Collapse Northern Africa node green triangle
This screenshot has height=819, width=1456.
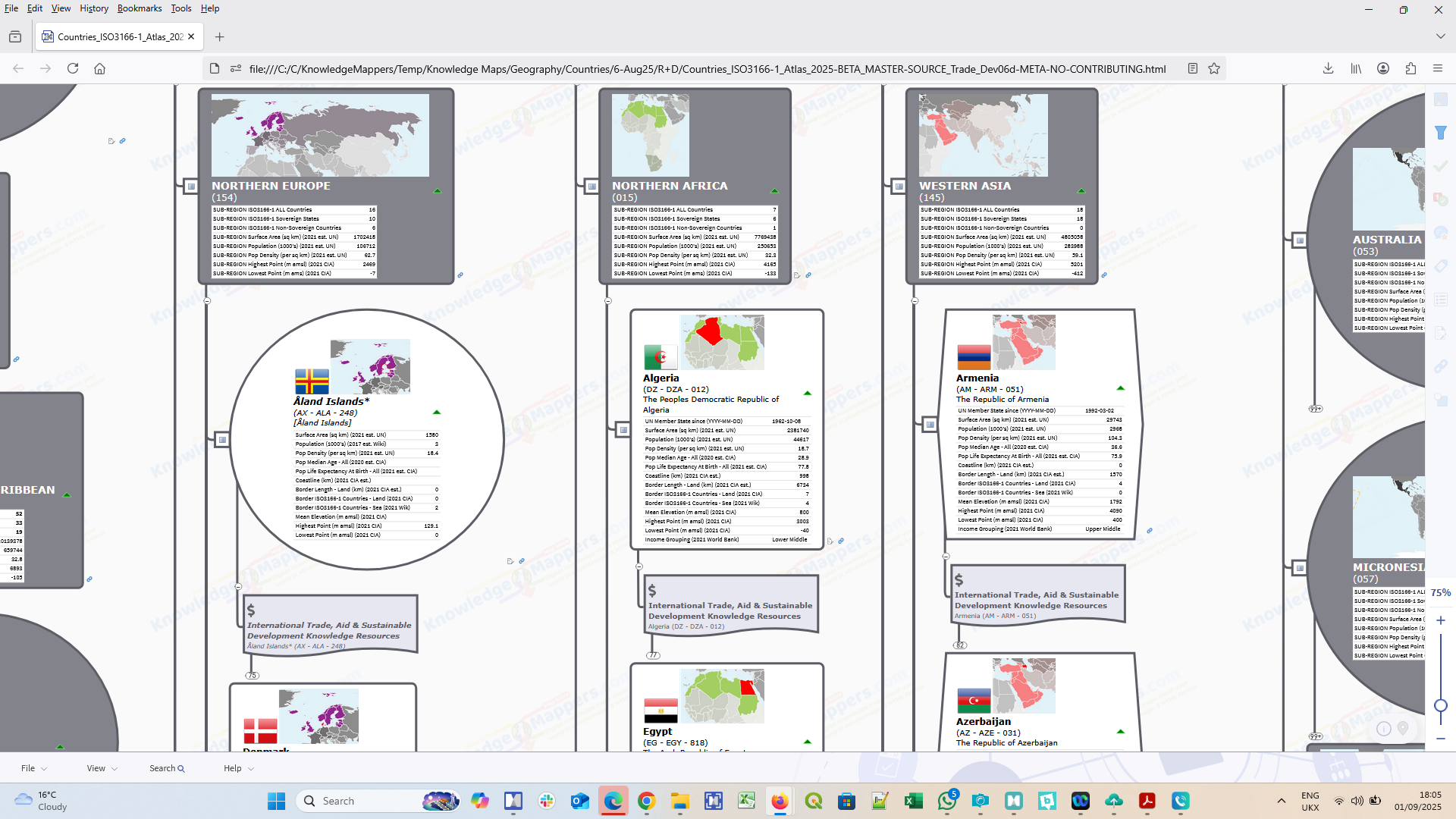pos(774,191)
